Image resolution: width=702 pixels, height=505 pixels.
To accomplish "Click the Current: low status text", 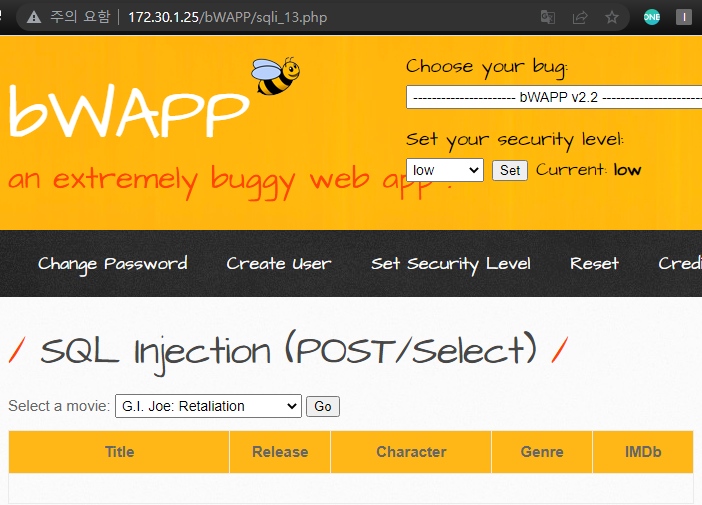I will pyautogui.click(x=588, y=170).
